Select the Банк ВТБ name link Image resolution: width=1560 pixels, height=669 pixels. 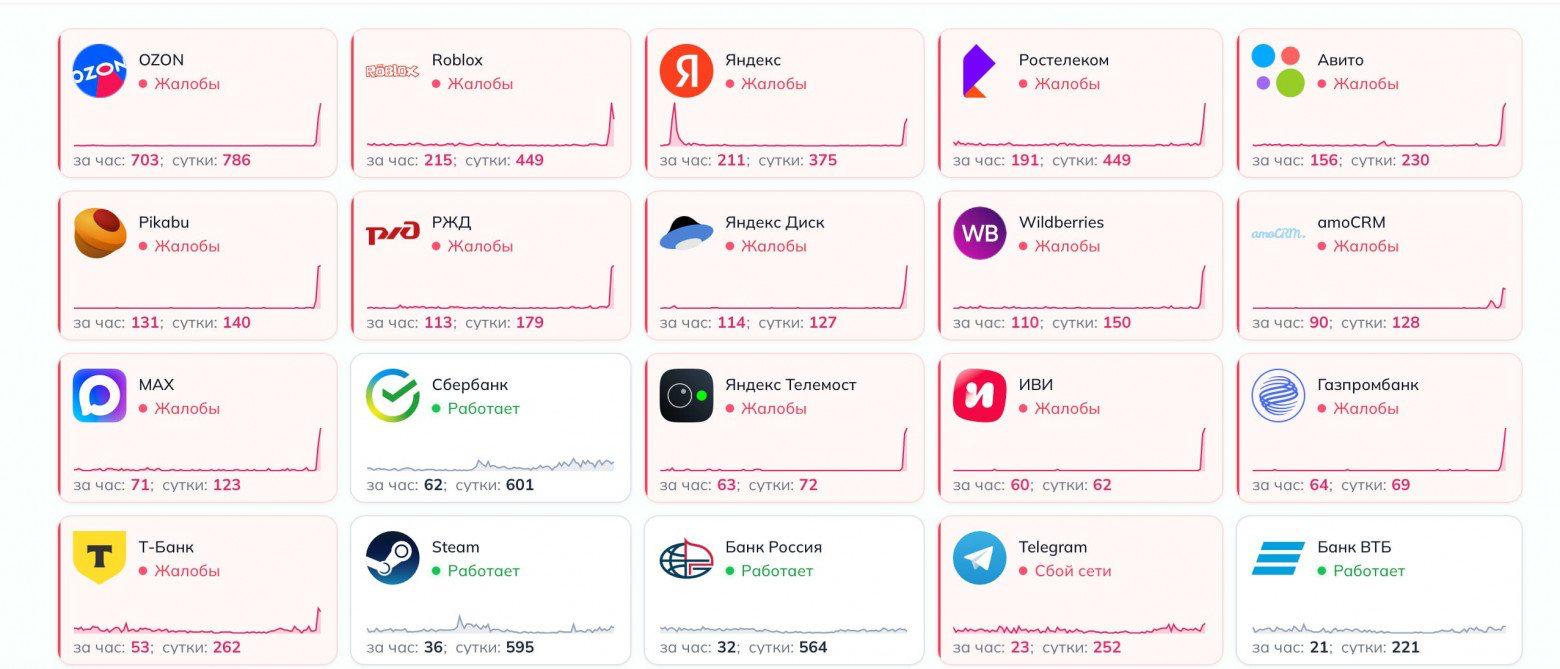[x=1354, y=547]
